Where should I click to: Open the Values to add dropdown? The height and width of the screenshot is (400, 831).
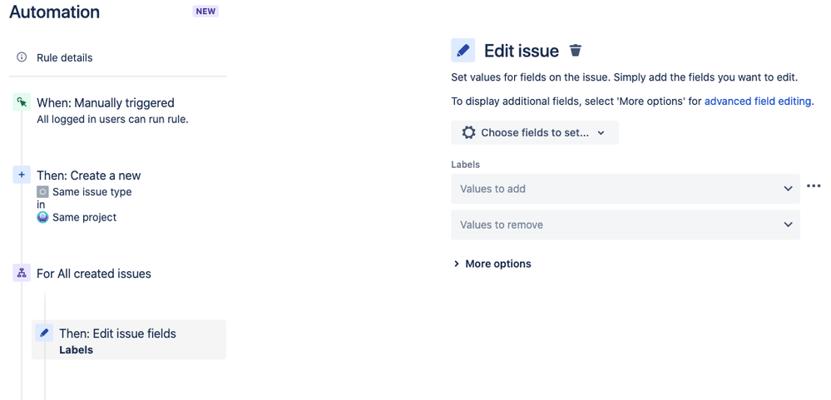pos(625,189)
